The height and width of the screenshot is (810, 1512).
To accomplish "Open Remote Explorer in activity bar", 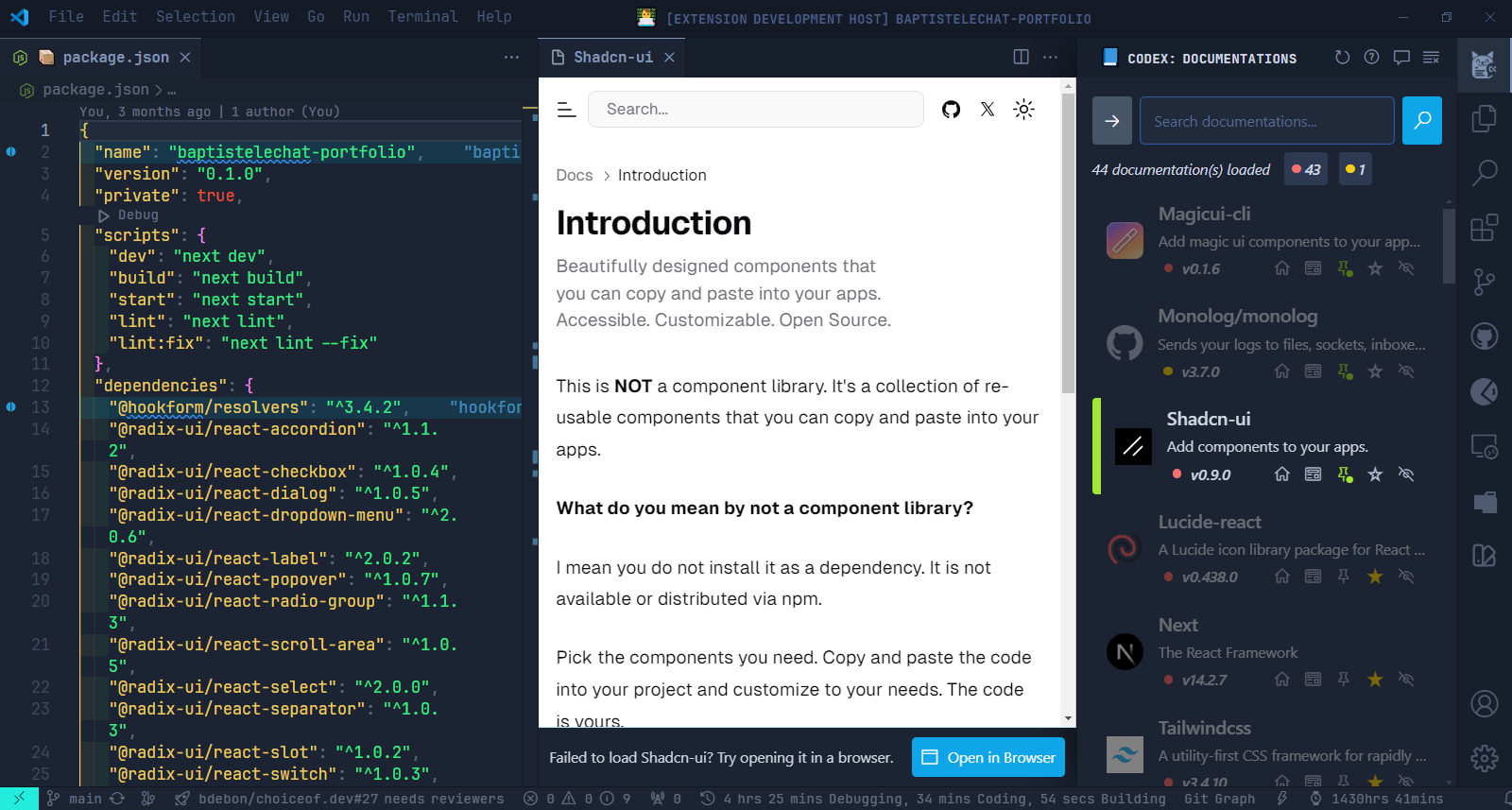I will coord(1484,446).
